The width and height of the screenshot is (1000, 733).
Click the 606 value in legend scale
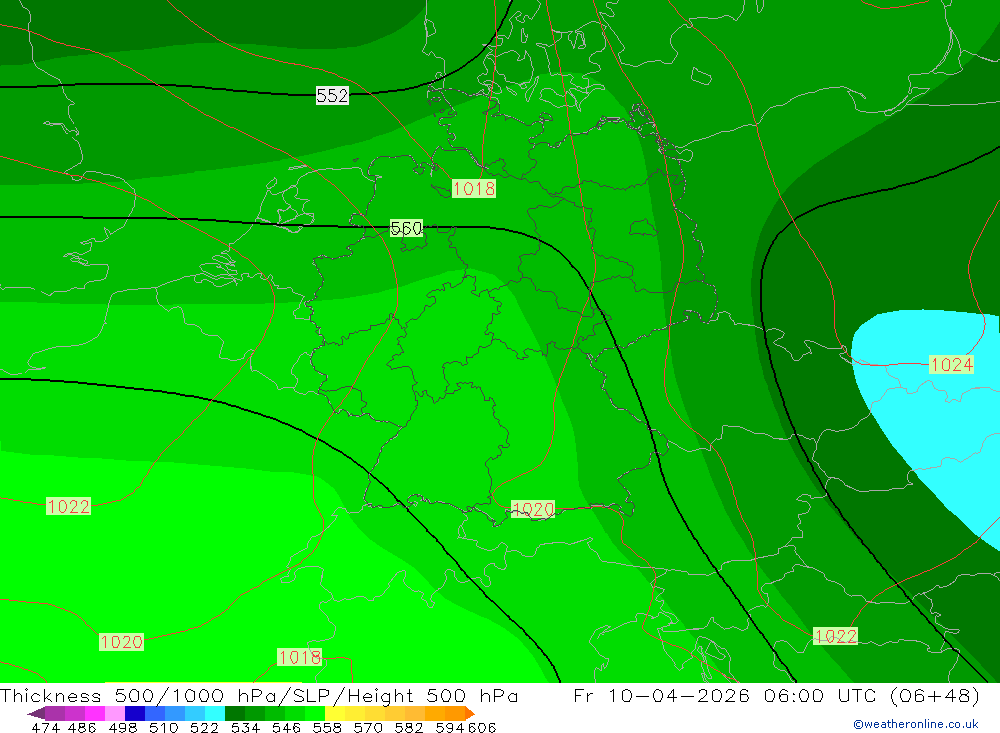pyautogui.click(x=482, y=727)
